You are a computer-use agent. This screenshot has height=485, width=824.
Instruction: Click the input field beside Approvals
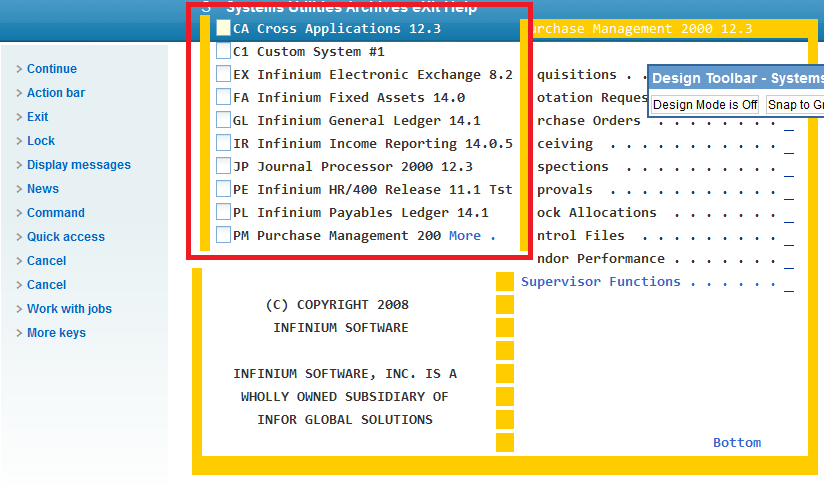788,193
